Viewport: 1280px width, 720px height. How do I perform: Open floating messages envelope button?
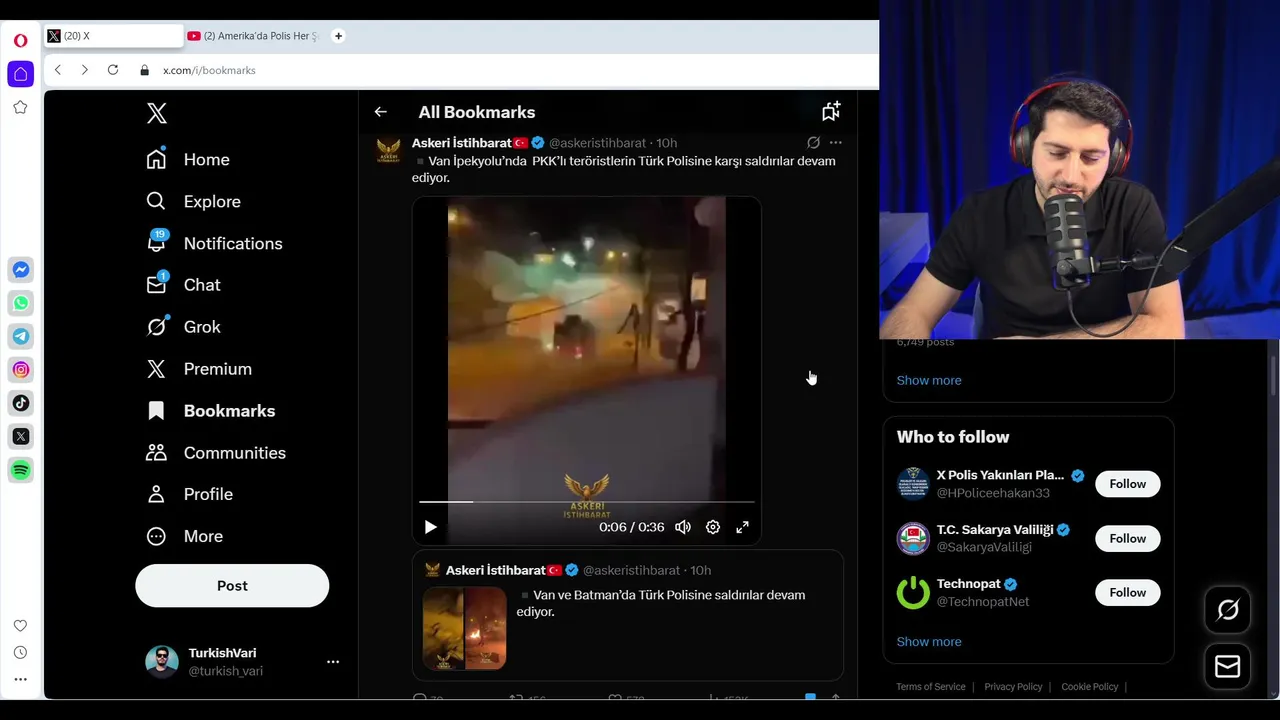(1228, 666)
